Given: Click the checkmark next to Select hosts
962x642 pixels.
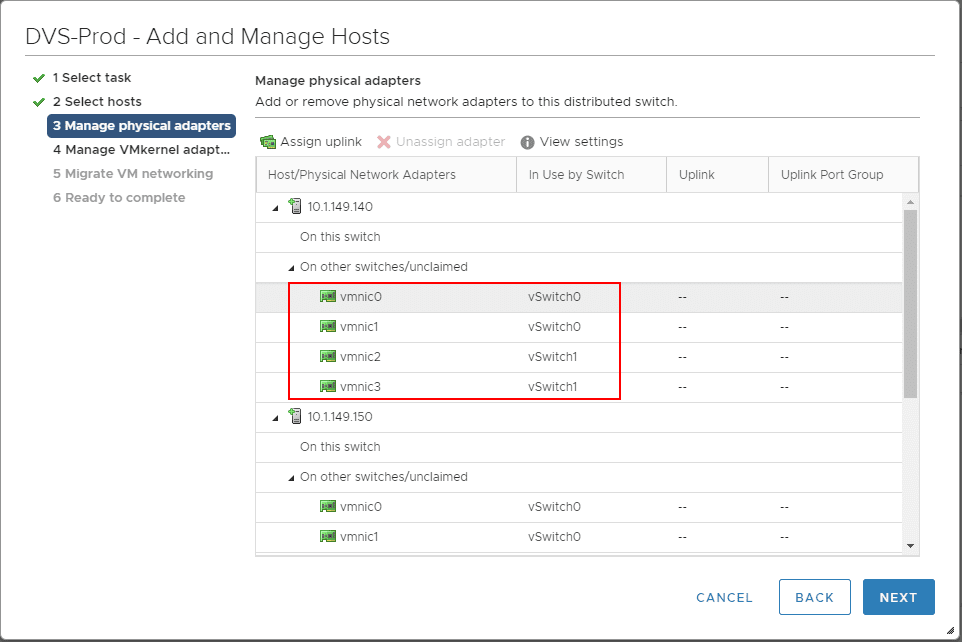Looking at the screenshot, I should (38, 101).
